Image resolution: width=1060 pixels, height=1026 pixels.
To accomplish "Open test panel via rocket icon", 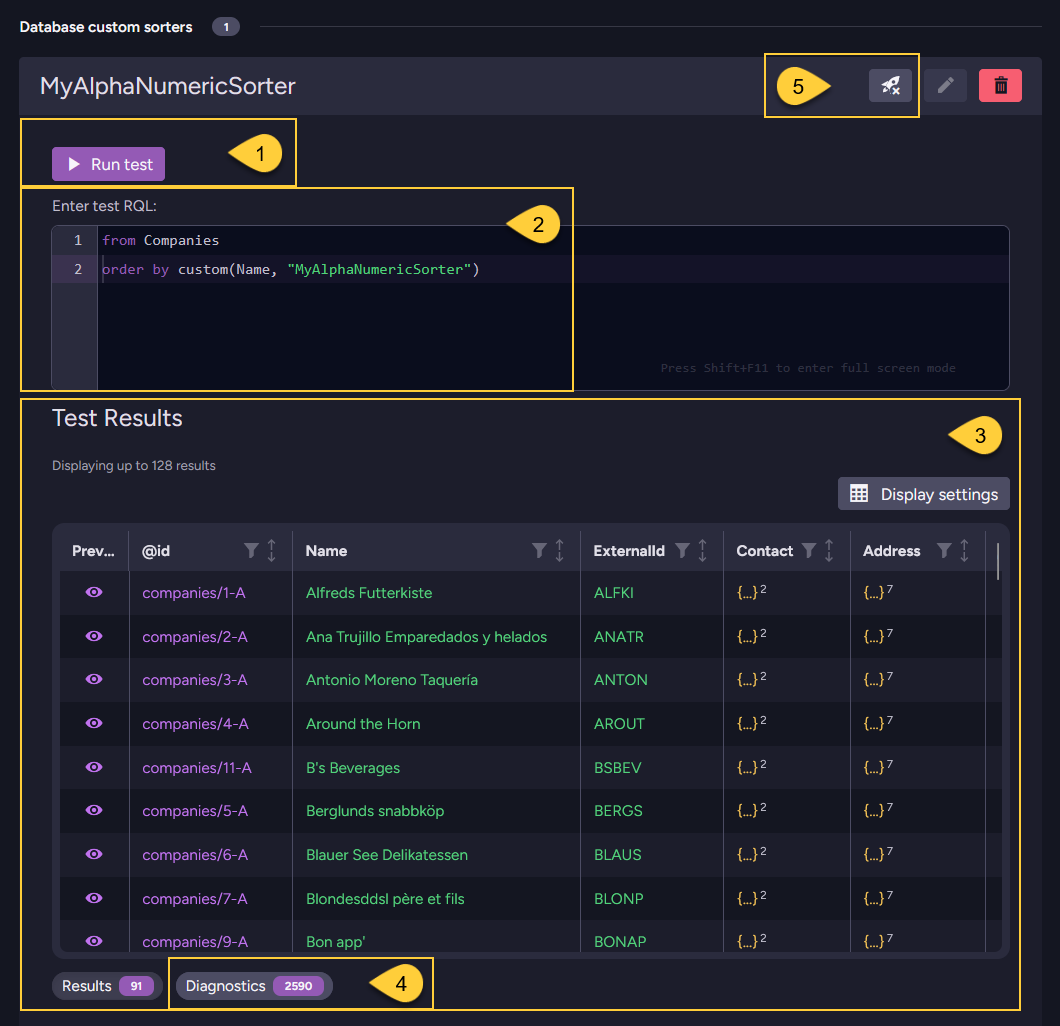I will [890, 86].
